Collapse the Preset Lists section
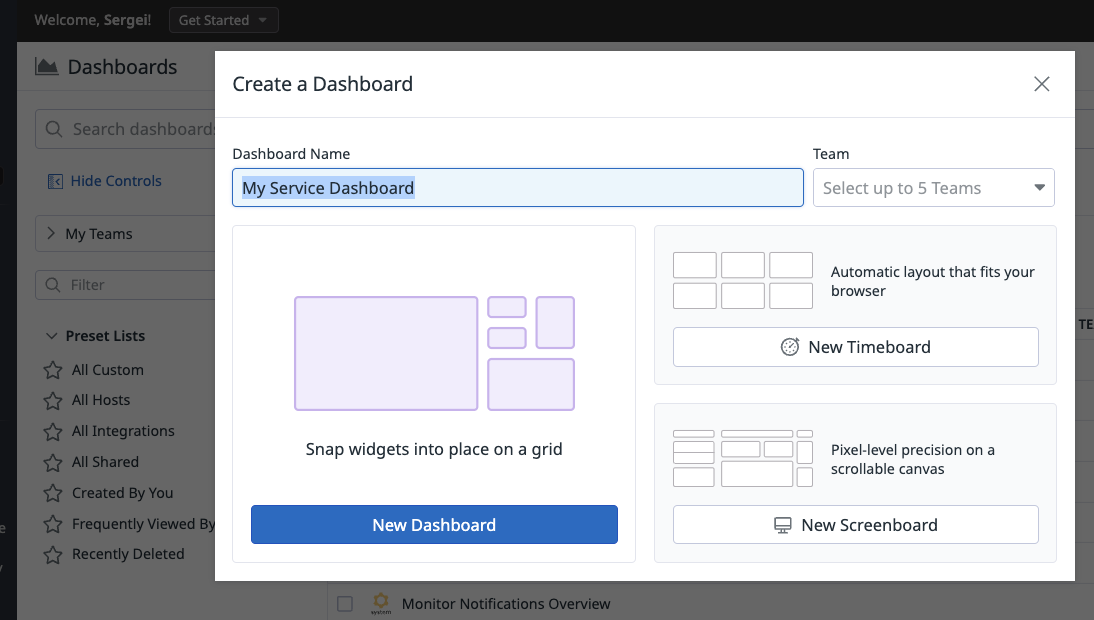The width and height of the screenshot is (1094, 620). [52, 336]
